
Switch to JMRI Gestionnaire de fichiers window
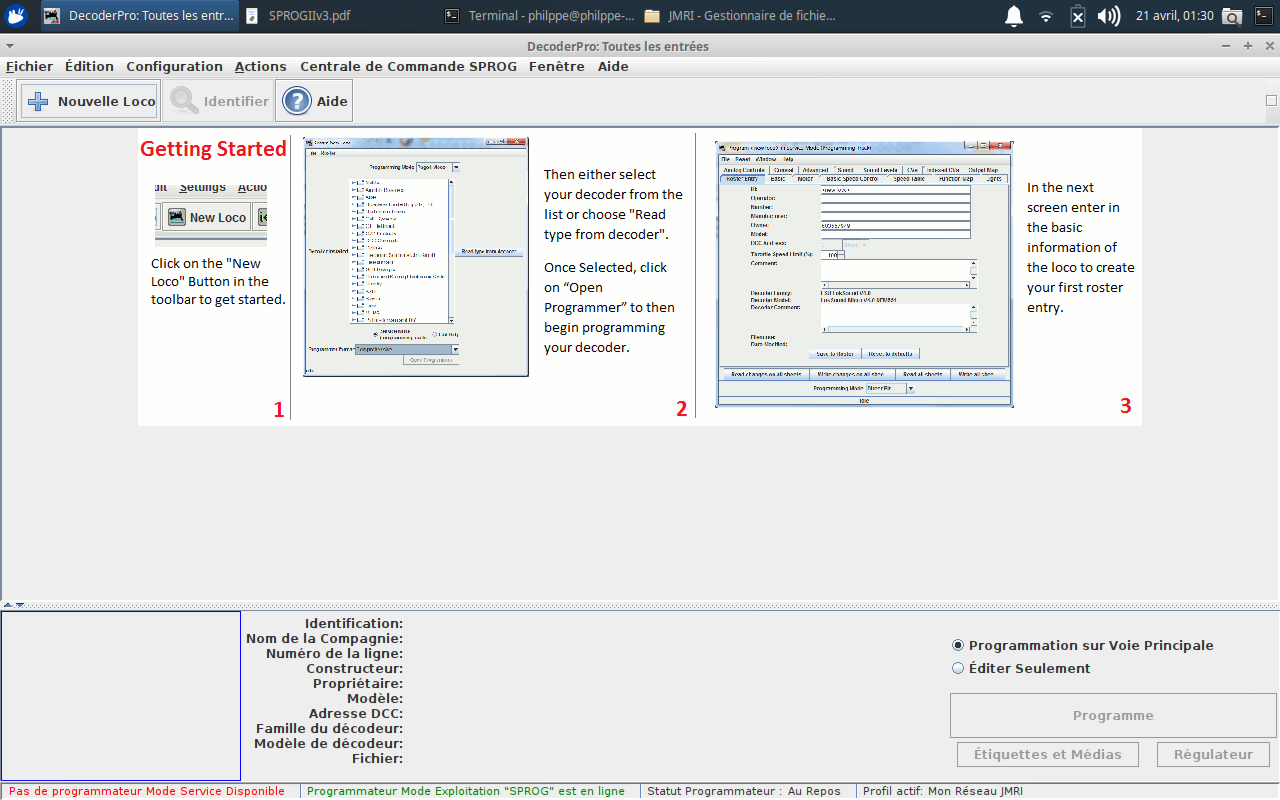(x=740, y=16)
